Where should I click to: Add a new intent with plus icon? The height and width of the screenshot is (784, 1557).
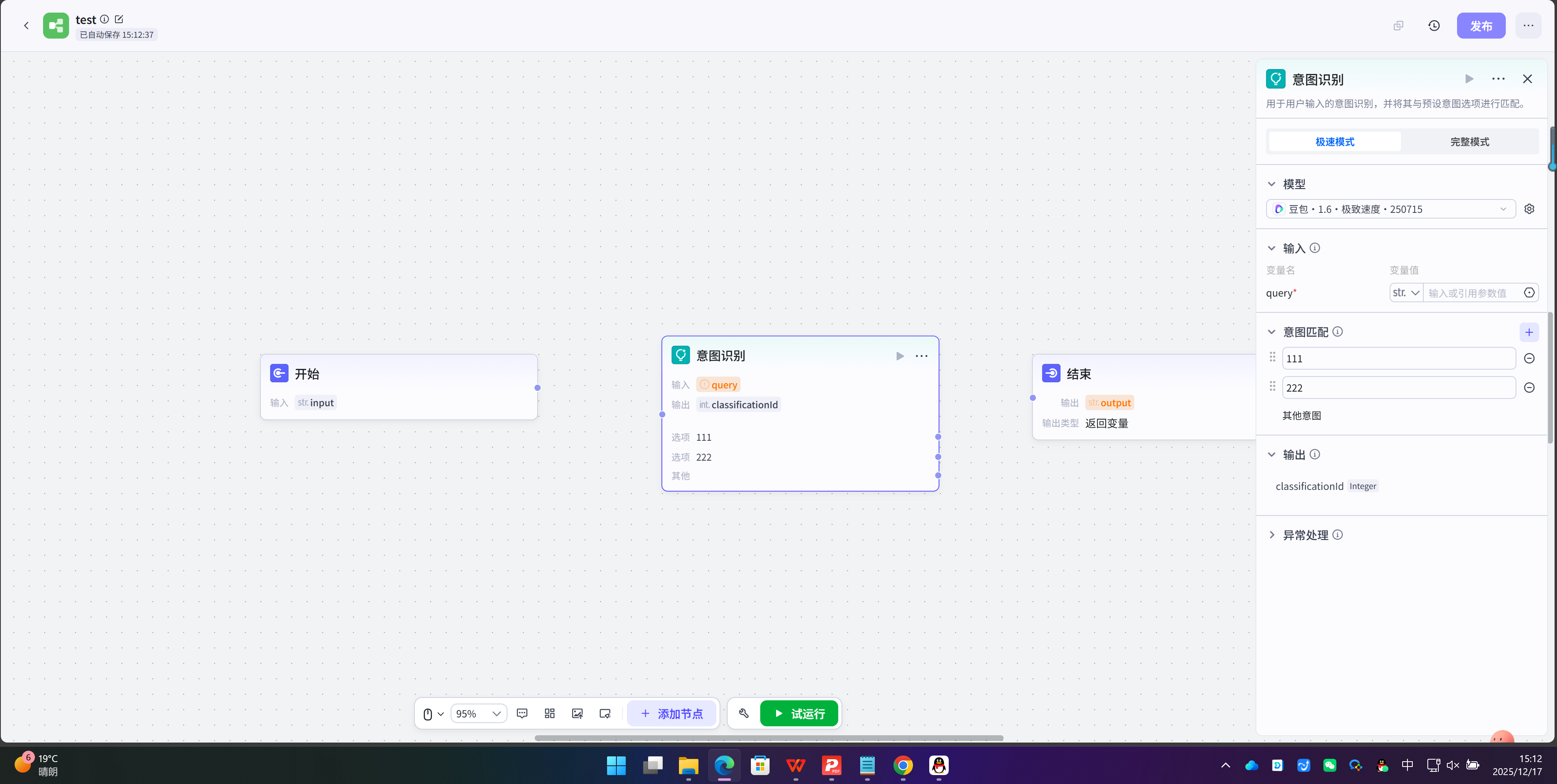pyautogui.click(x=1529, y=332)
